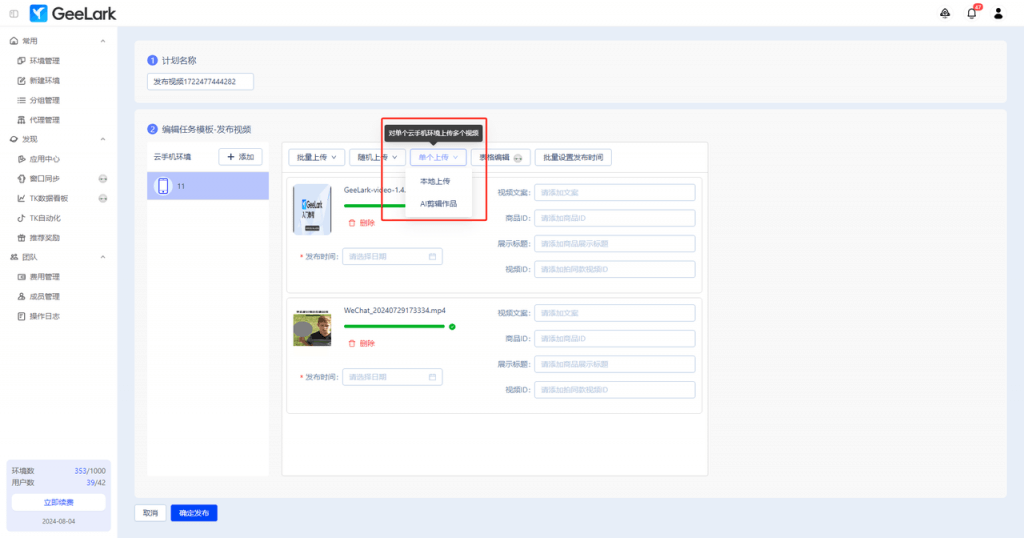Select AI剪辑作品 from the dropdown menu
Image resolution: width=1024 pixels, height=538 pixels.
[438, 203]
